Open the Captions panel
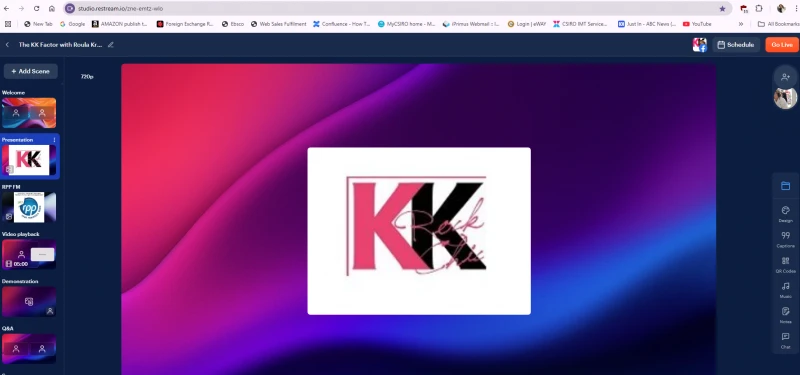The height and width of the screenshot is (375, 800). click(785, 239)
